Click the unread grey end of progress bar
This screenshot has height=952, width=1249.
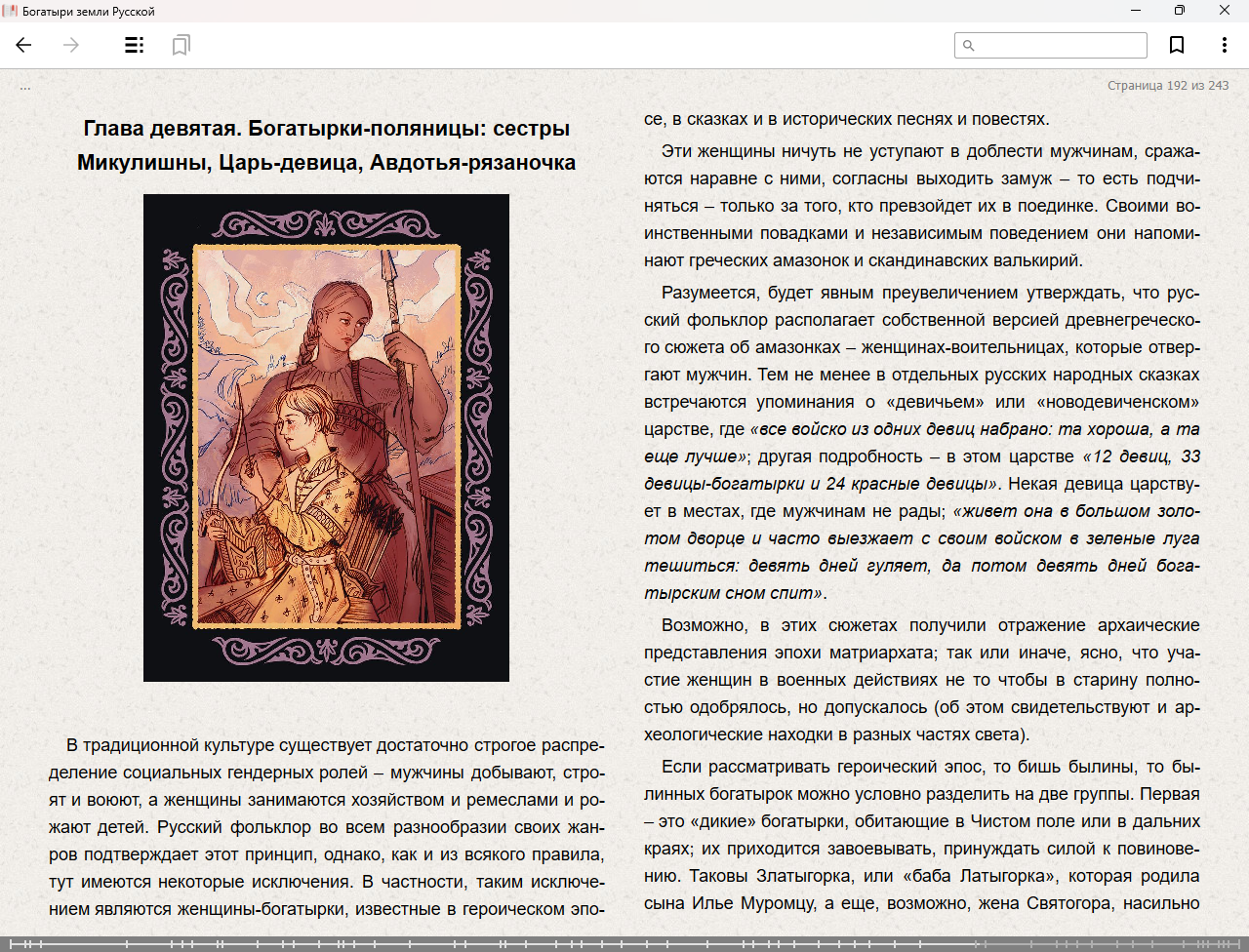tap(1122, 943)
